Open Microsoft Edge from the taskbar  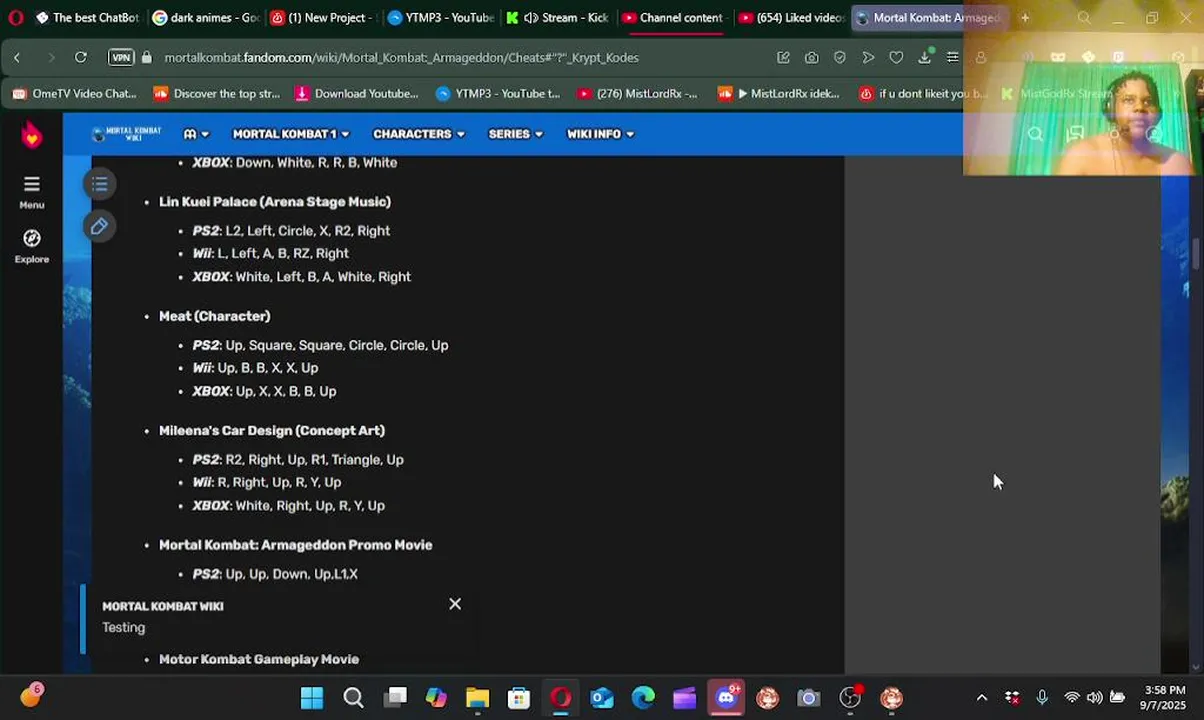(x=643, y=698)
